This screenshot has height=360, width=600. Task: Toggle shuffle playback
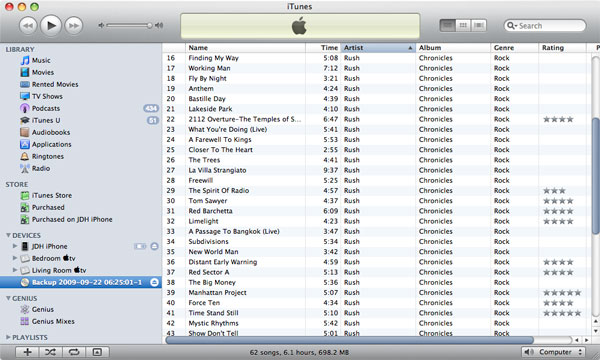pos(51,352)
